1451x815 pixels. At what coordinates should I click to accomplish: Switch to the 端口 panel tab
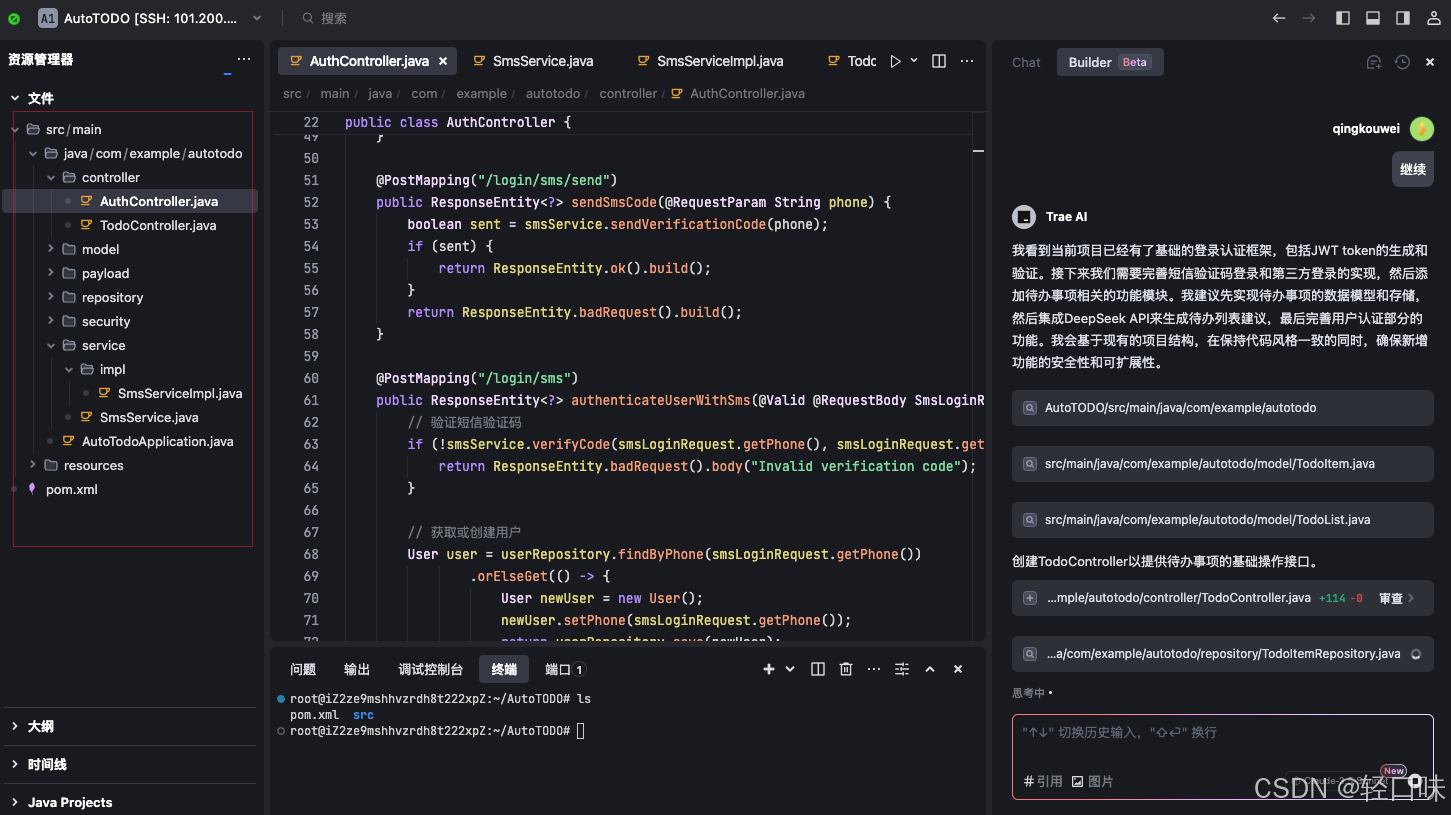[565, 669]
